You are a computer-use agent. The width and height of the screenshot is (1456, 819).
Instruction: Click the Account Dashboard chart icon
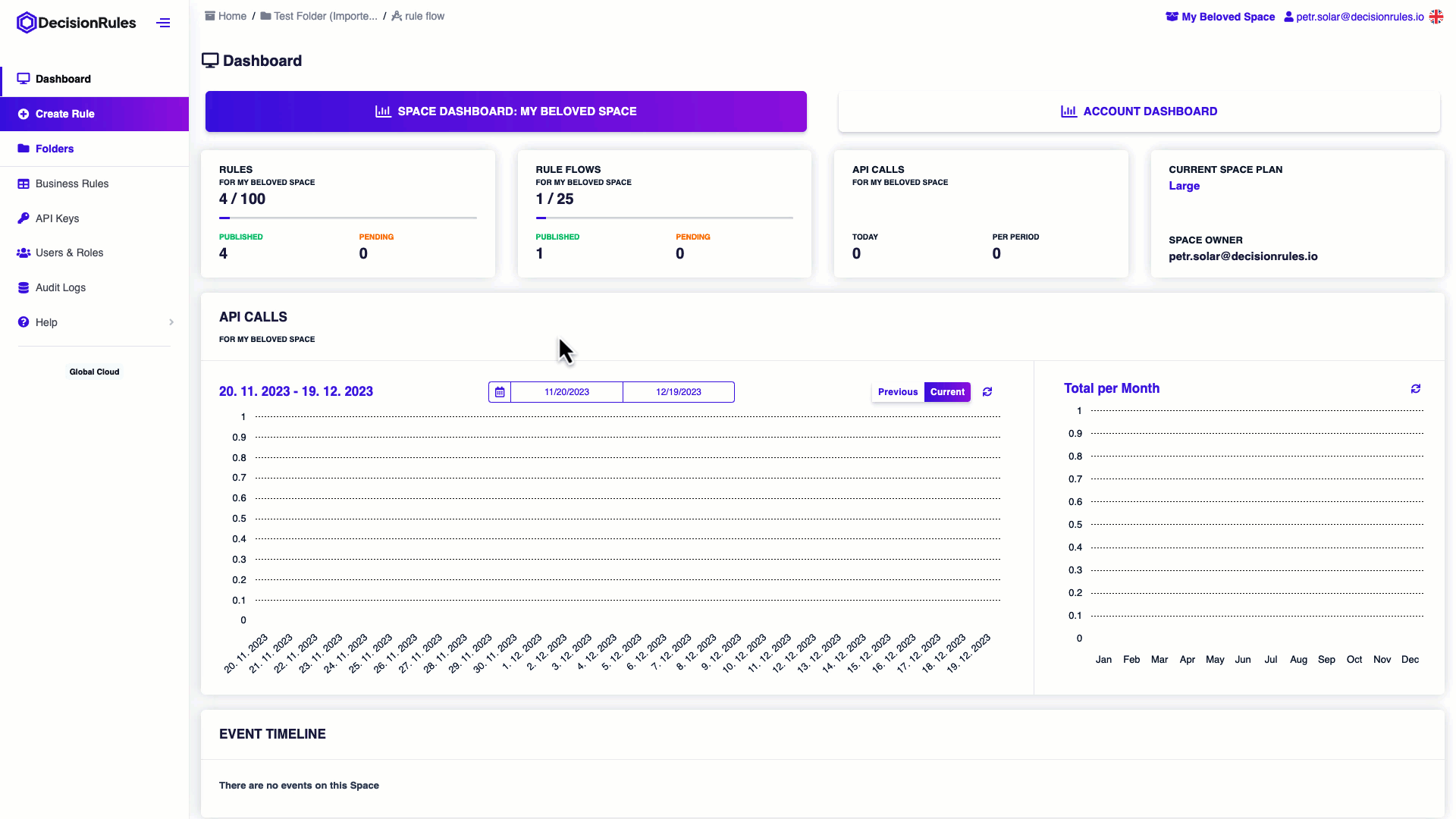(1068, 111)
